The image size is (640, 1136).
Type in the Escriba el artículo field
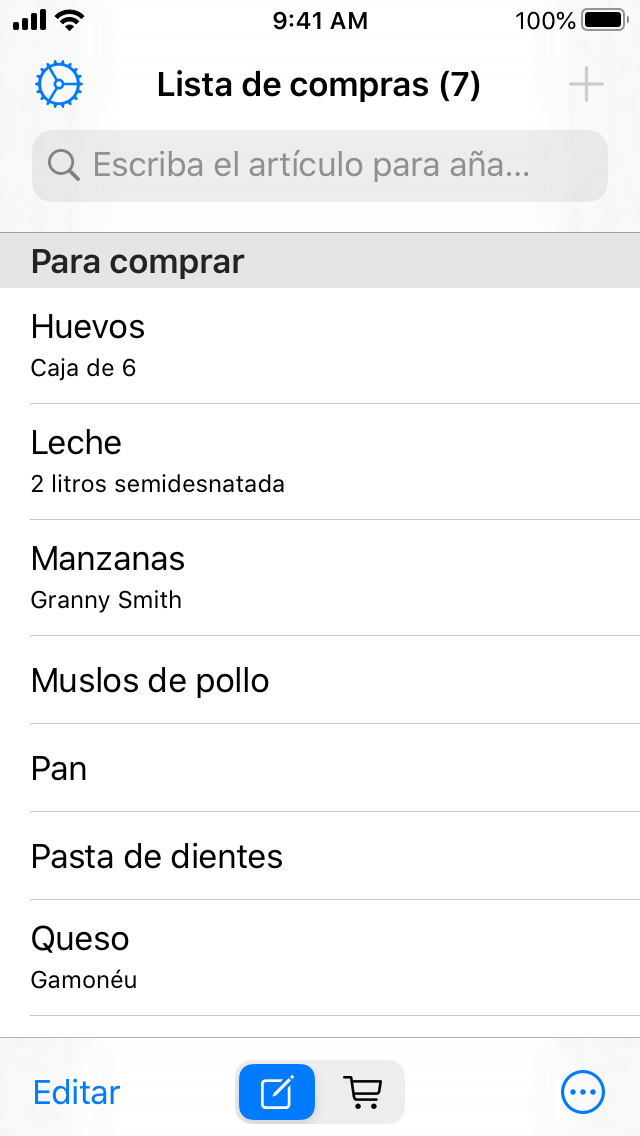[330, 165]
